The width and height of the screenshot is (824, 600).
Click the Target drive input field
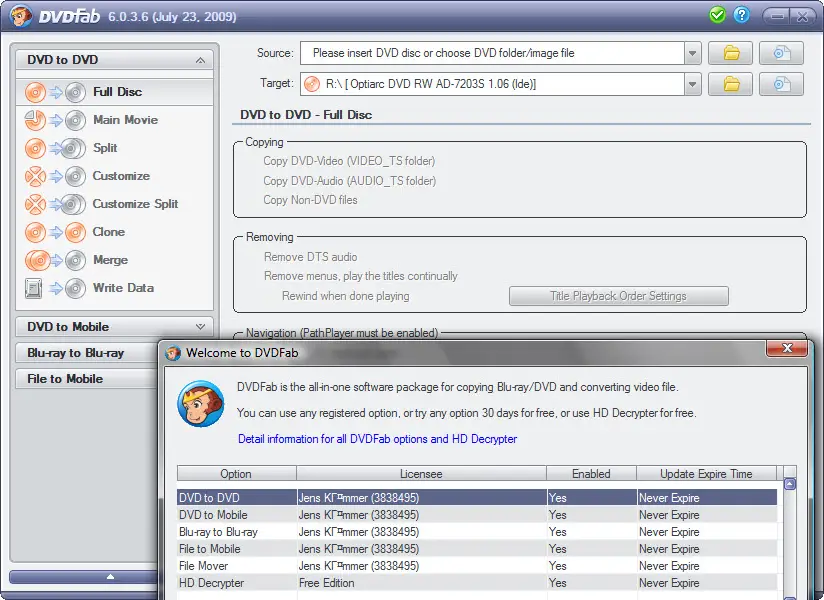point(492,84)
